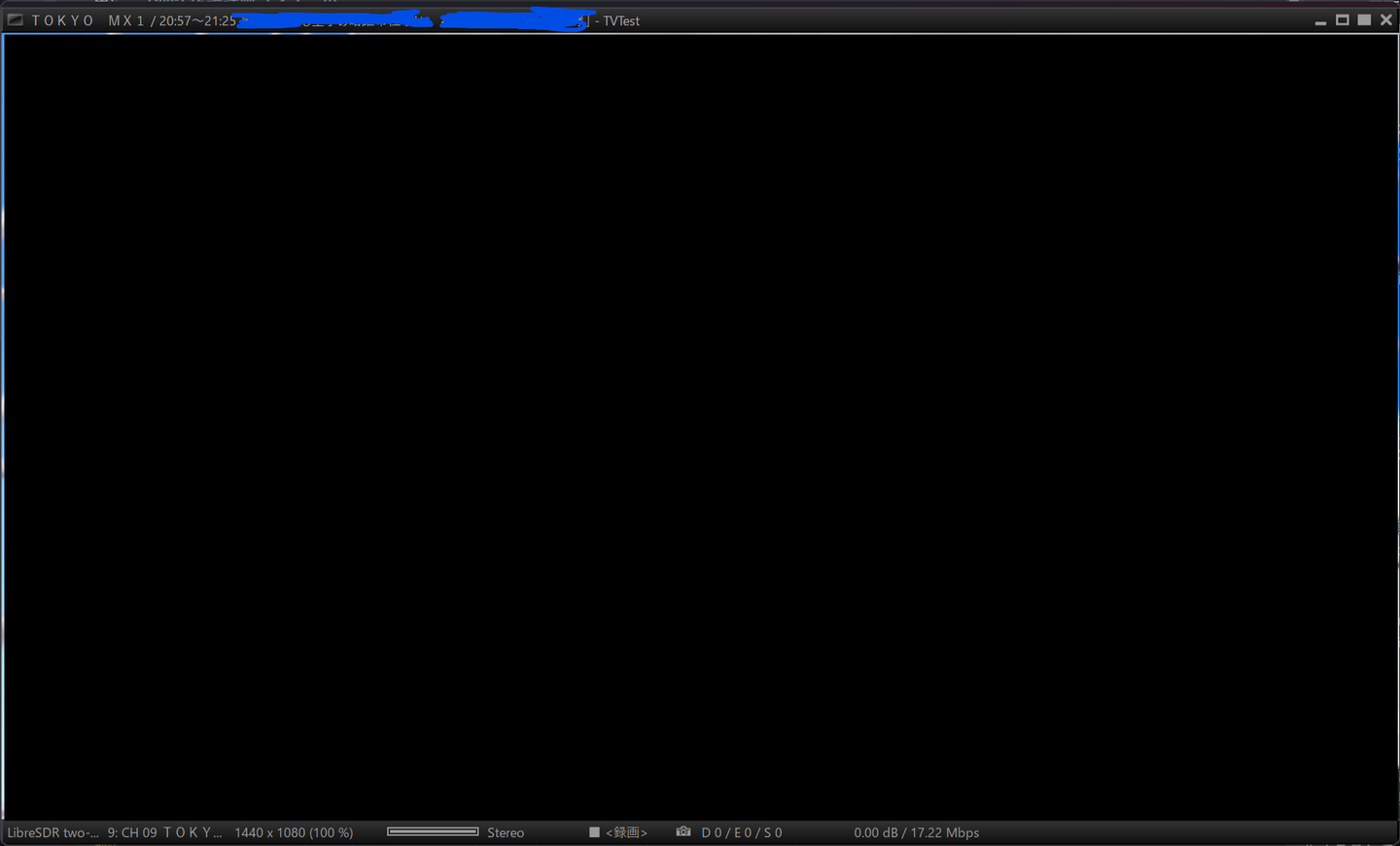Click the black video display area
1400x846 pixels.
(x=701, y=427)
